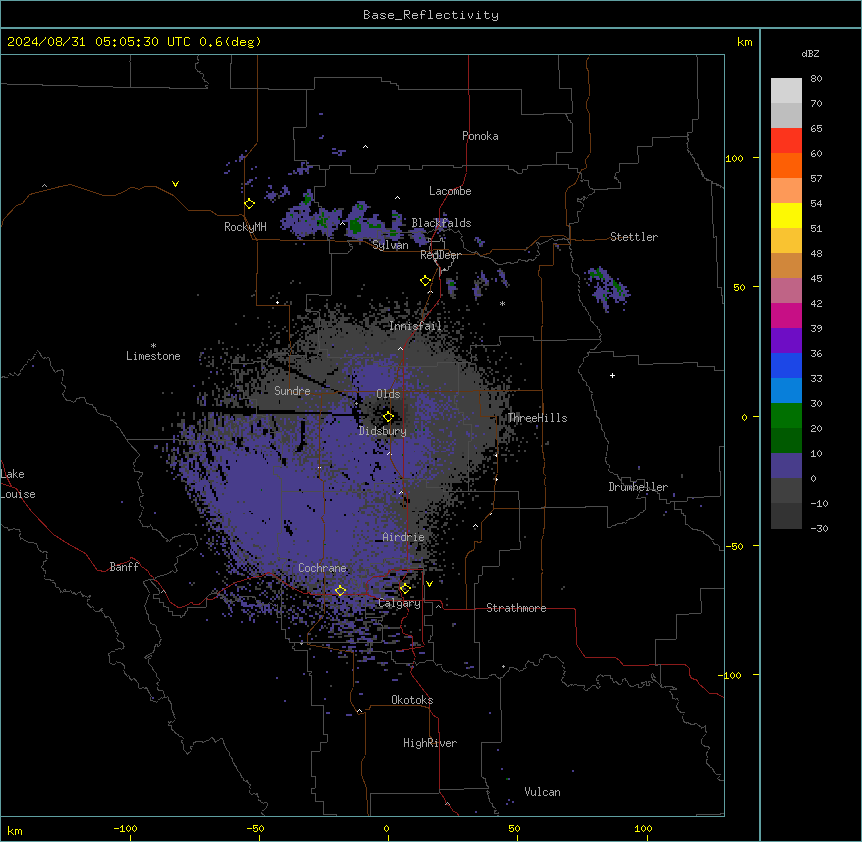Image resolution: width=862 pixels, height=842 pixels.
Task: Click the Lake Louise label
Action: [x=18, y=484]
